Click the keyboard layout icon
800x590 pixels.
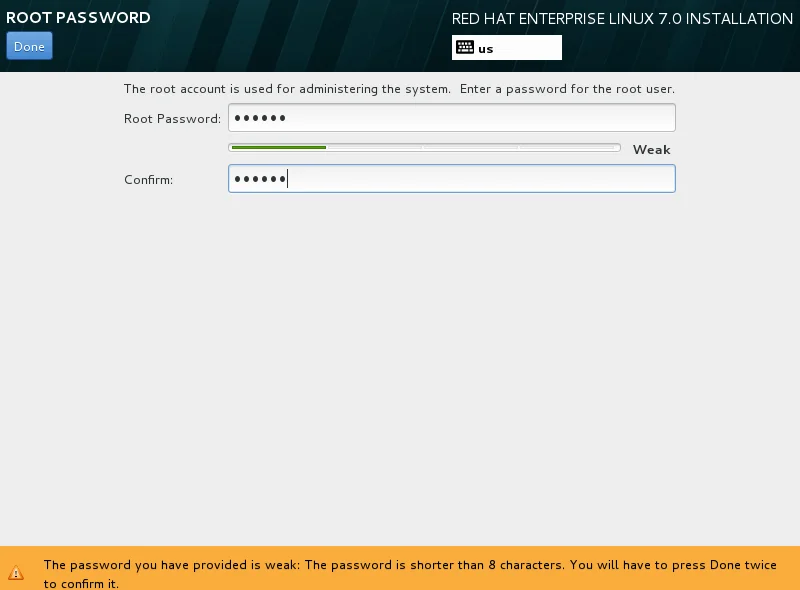pos(465,47)
